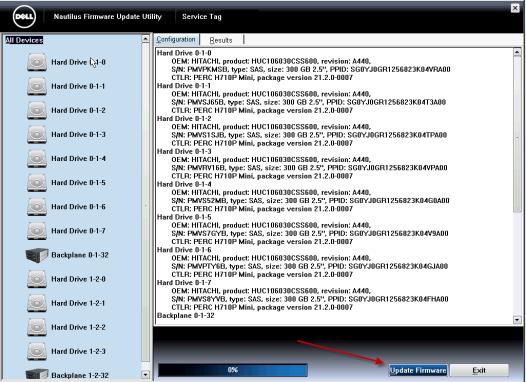526x382 pixels.
Task: Click device list scrollbar up arrow
Action: tap(146, 39)
